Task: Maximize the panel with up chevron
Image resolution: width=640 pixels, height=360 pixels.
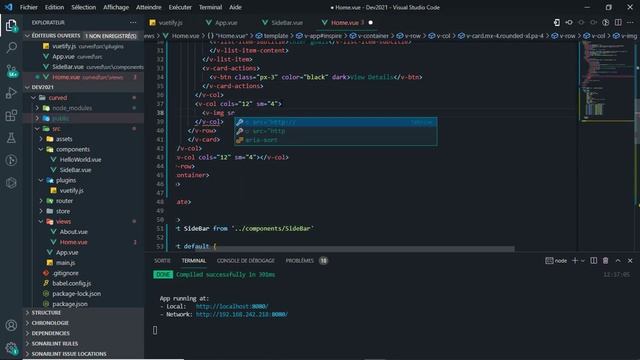Action: (618, 260)
